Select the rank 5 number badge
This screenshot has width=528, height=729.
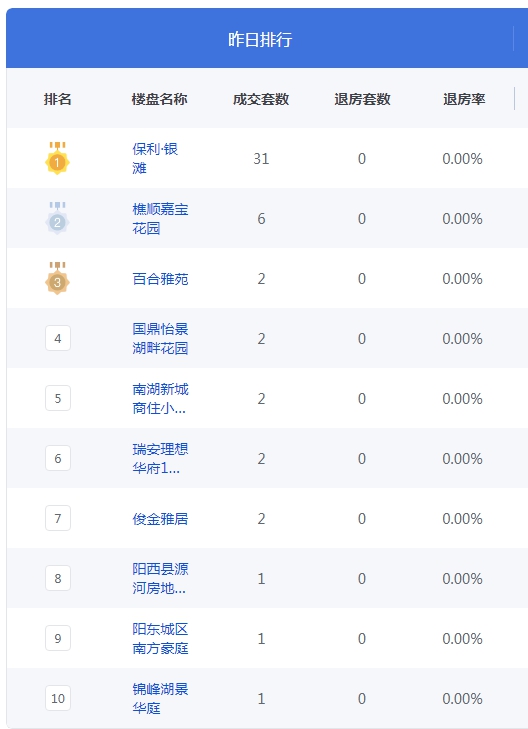click(x=58, y=398)
